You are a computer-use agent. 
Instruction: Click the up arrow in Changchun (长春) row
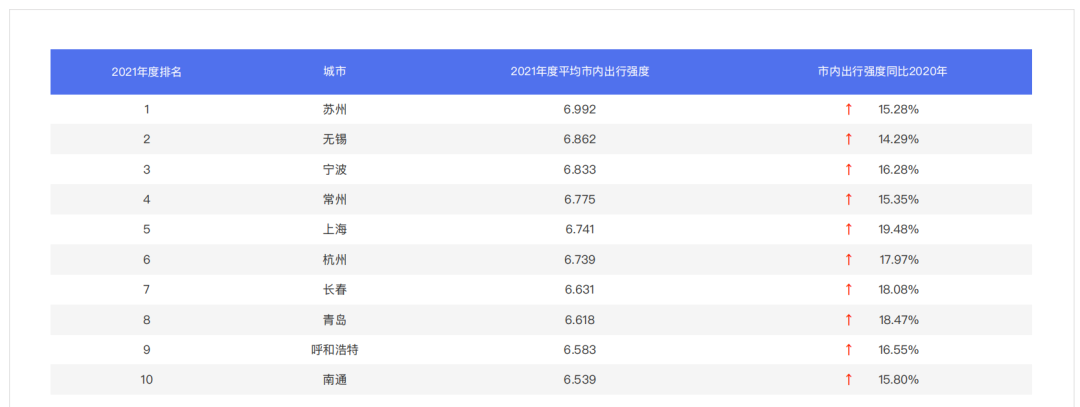(x=849, y=289)
